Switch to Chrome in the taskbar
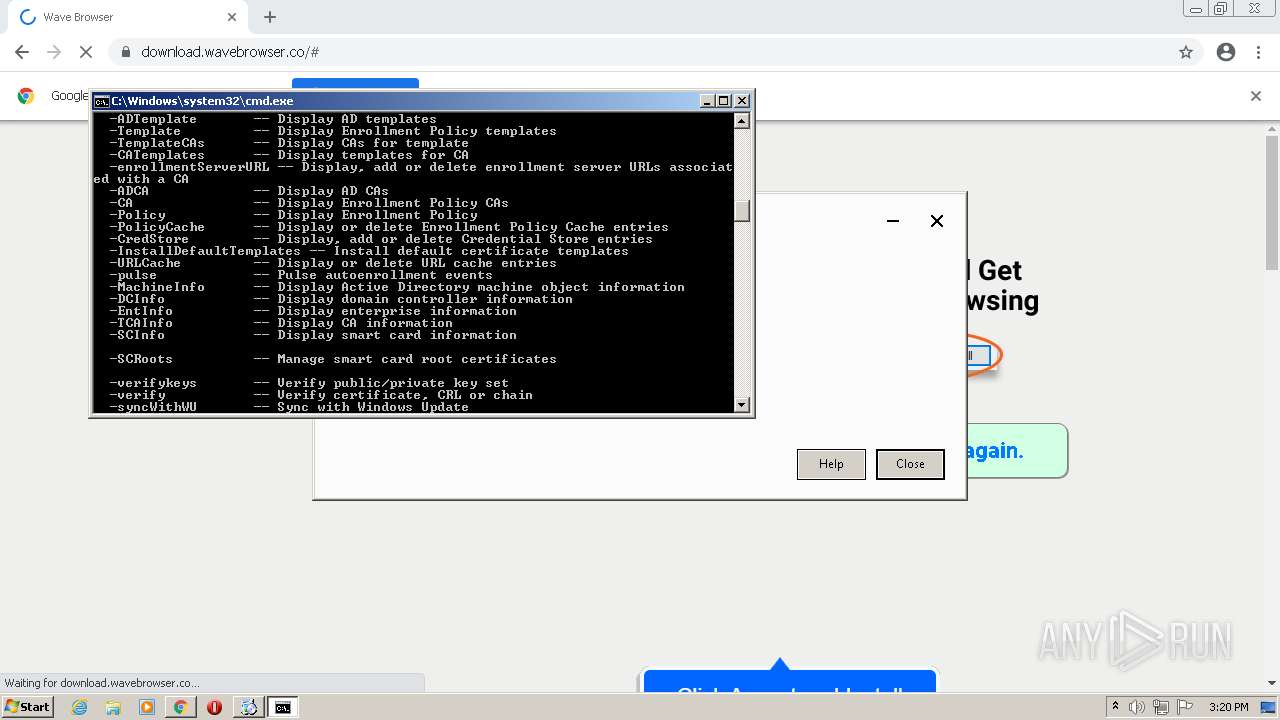This screenshot has height=720, width=1280. pos(181,707)
